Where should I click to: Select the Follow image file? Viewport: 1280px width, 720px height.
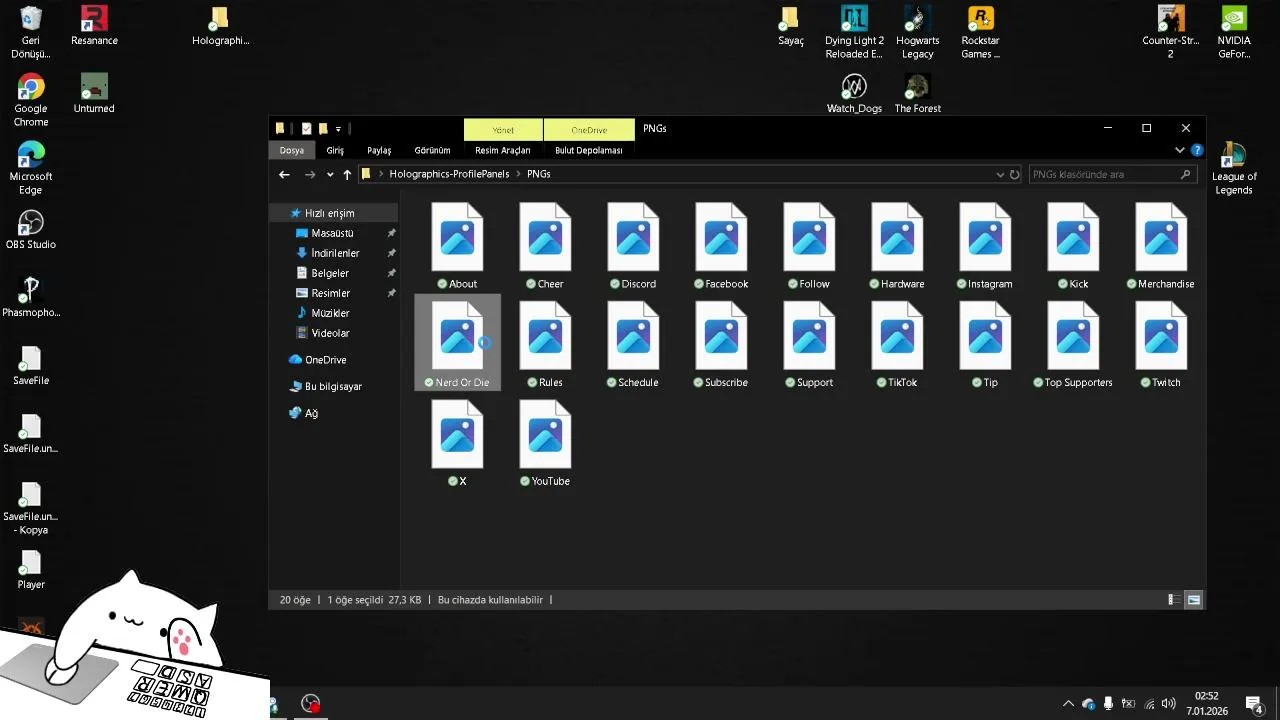pyautogui.click(x=809, y=246)
